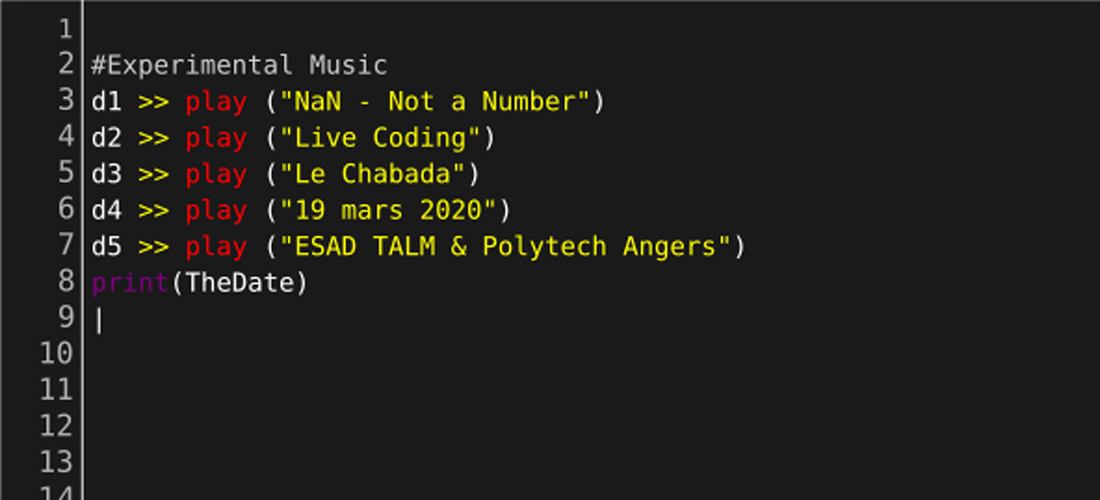Image resolution: width=1100 pixels, height=500 pixels.
Task: Click line number 6 in the gutter
Action: (64, 209)
